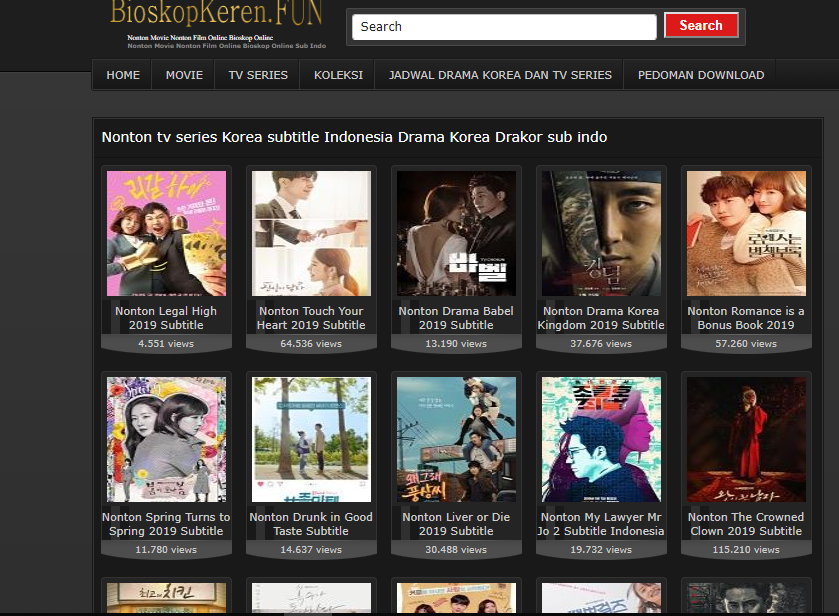The height and width of the screenshot is (616, 839).
Task: Open My Lawyer Mr Jo 2 poster
Action: tap(601, 439)
